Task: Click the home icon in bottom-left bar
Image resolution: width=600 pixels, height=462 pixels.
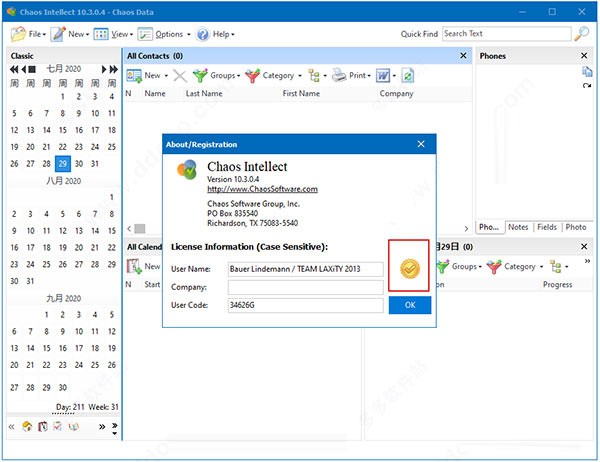Action: point(27,427)
